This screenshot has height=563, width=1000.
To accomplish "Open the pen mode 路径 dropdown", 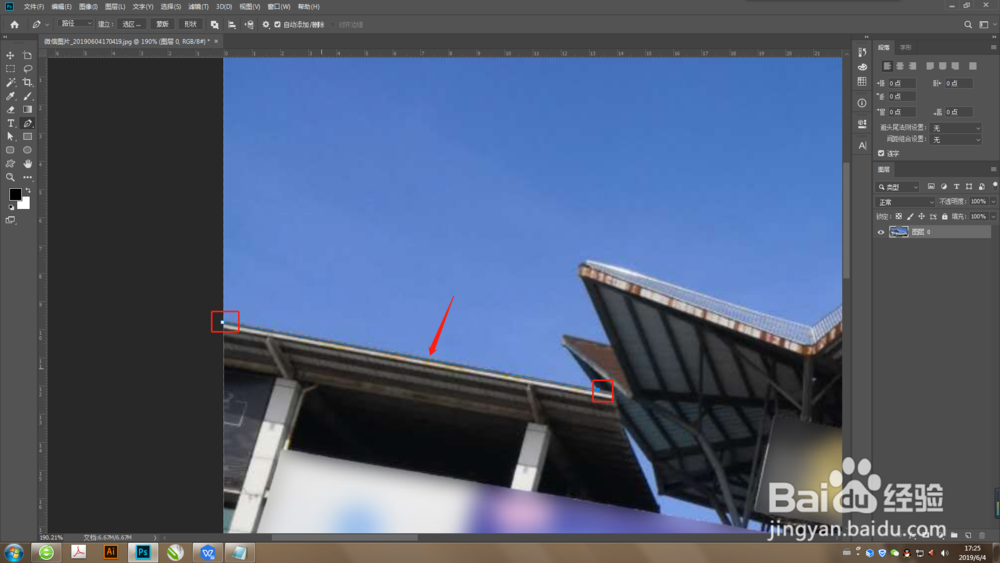I will pos(75,24).
